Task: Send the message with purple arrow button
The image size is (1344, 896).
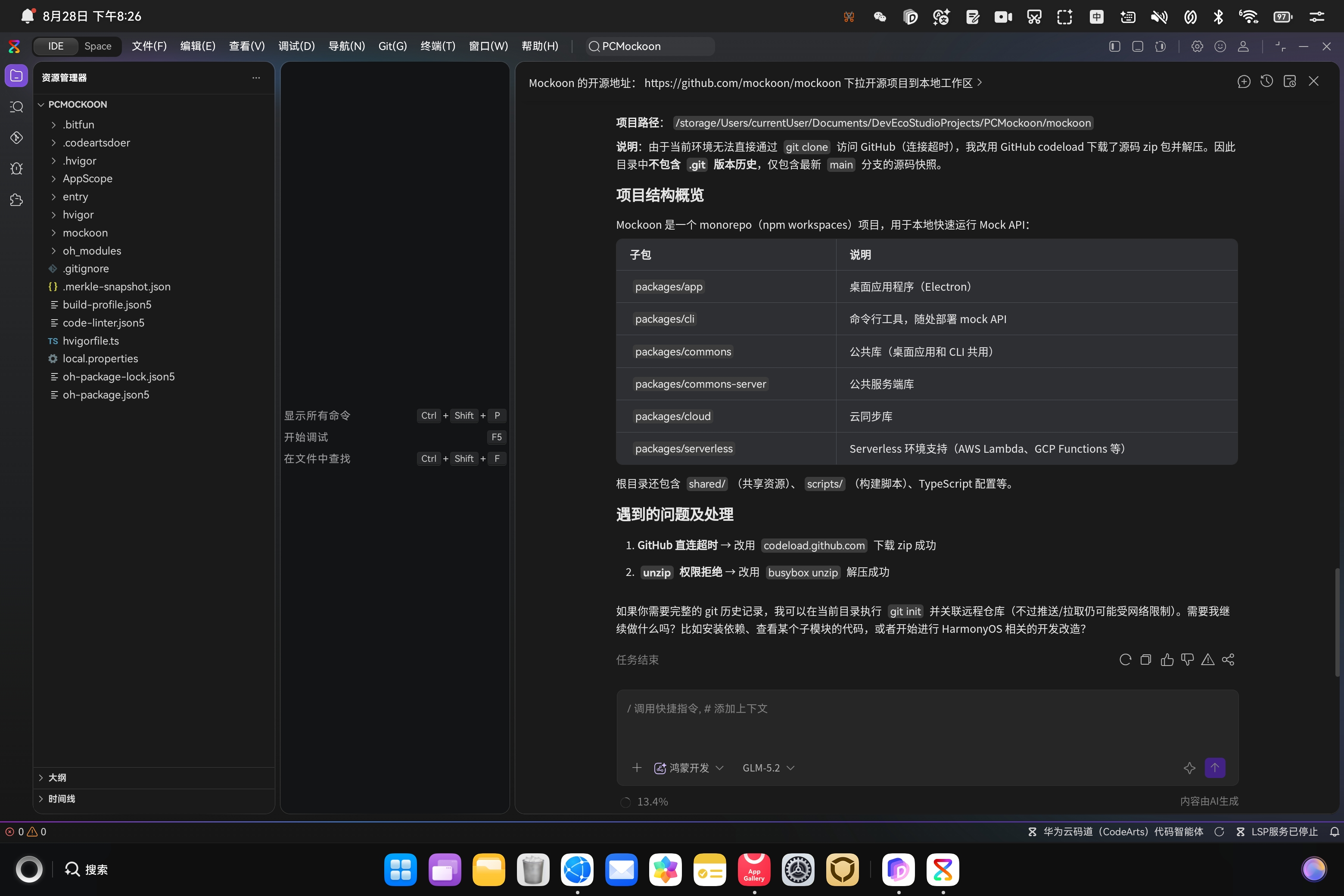Action: 1215,768
